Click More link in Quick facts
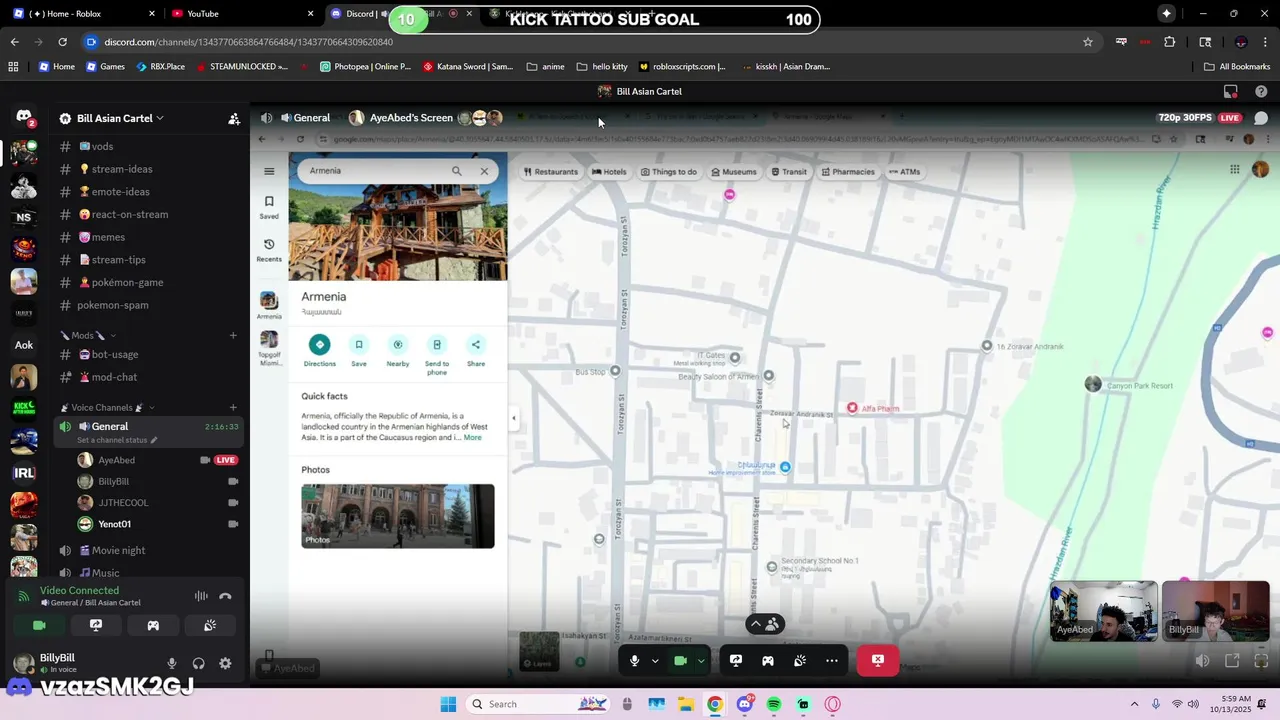The width and height of the screenshot is (1280, 720). click(472, 438)
